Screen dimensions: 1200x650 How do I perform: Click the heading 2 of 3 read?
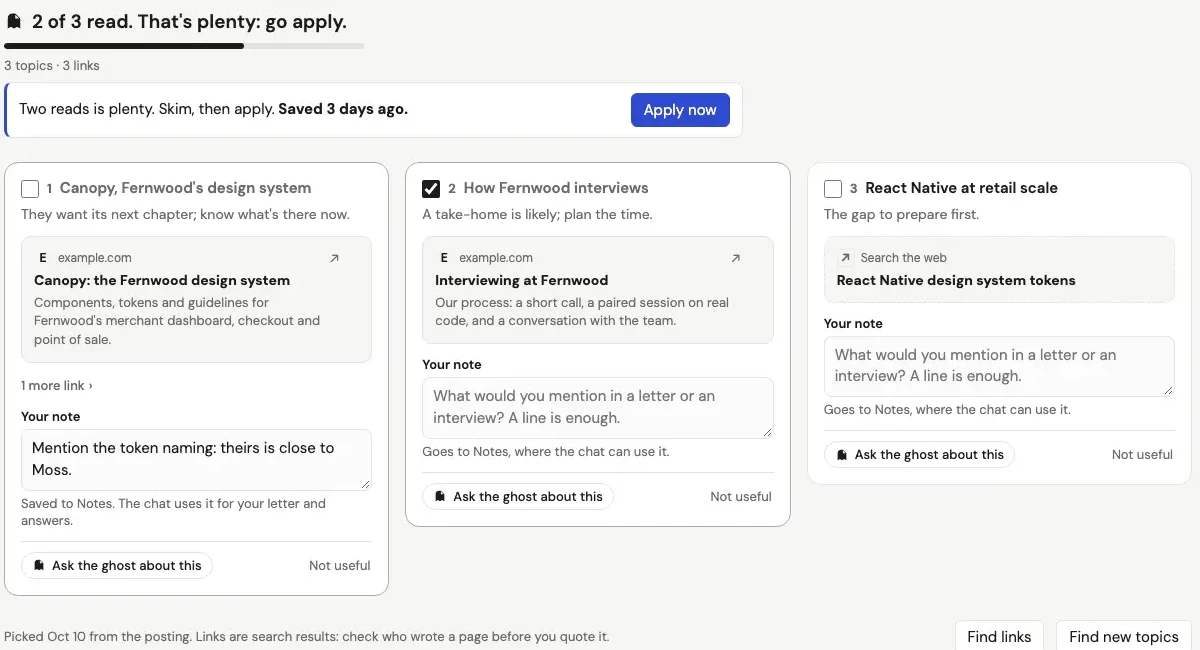click(x=189, y=21)
